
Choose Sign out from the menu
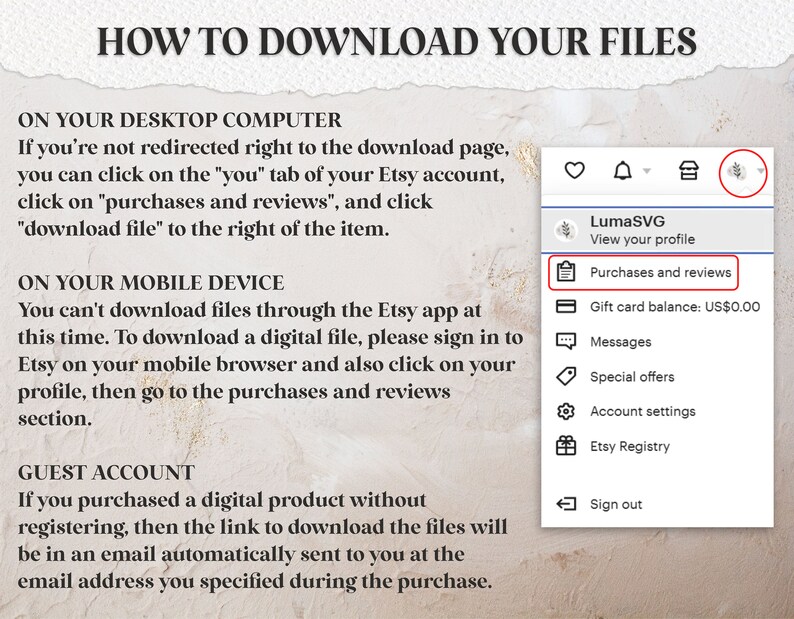[x=657, y=504]
